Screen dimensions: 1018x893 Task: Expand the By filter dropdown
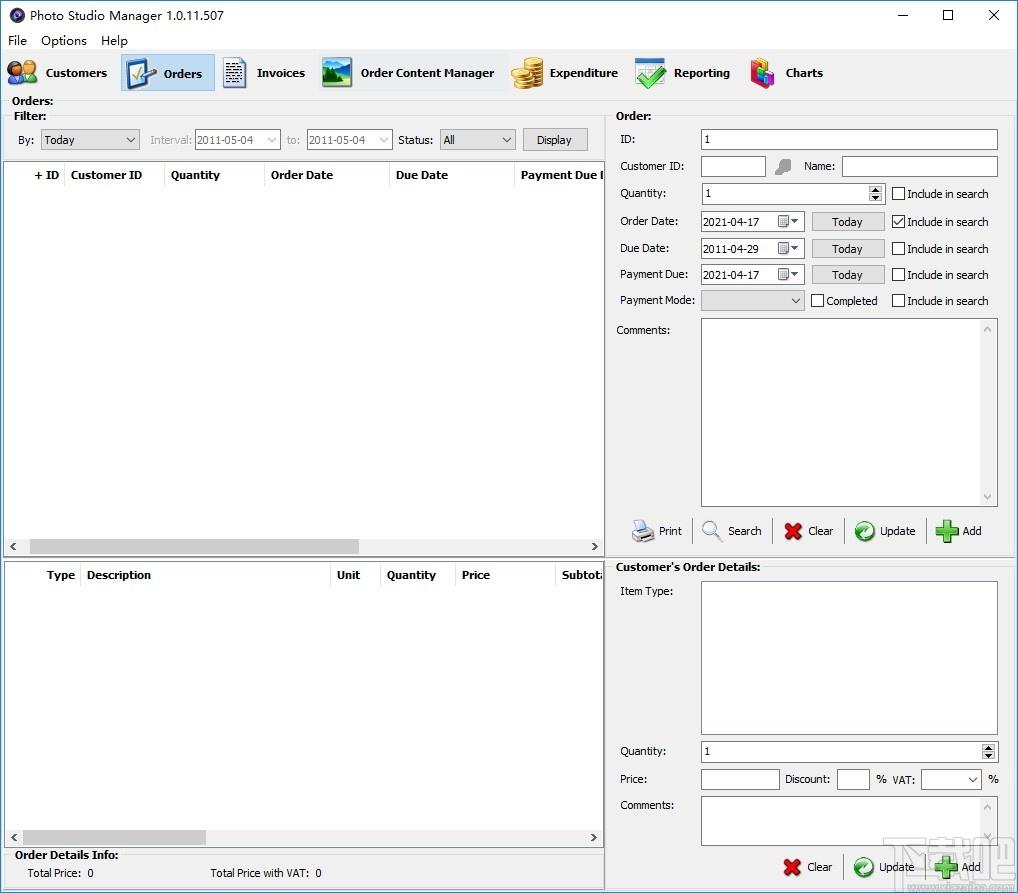[x=90, y=140]
